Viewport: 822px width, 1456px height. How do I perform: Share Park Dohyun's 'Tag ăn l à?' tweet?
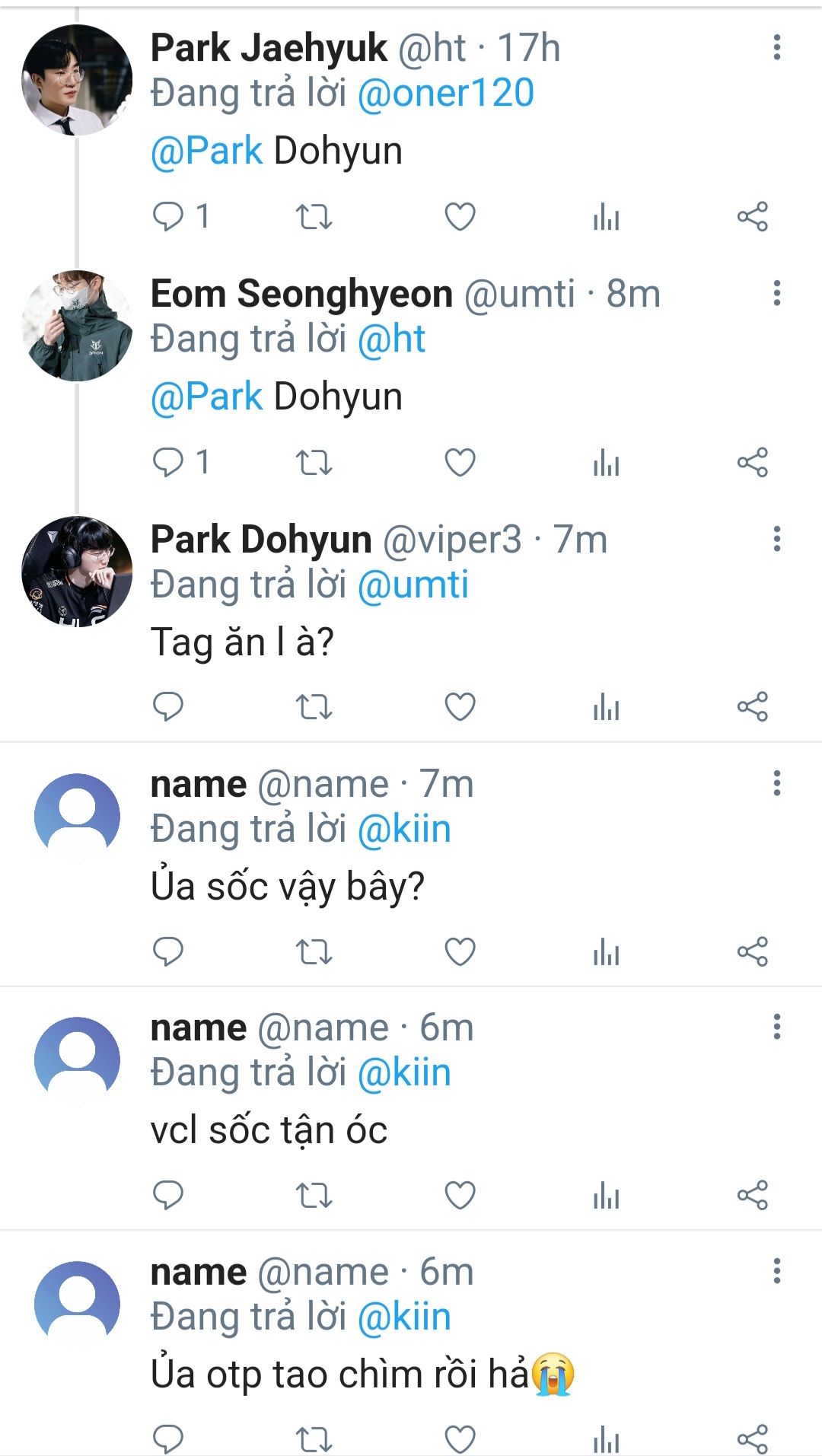(x=752, y=707)
